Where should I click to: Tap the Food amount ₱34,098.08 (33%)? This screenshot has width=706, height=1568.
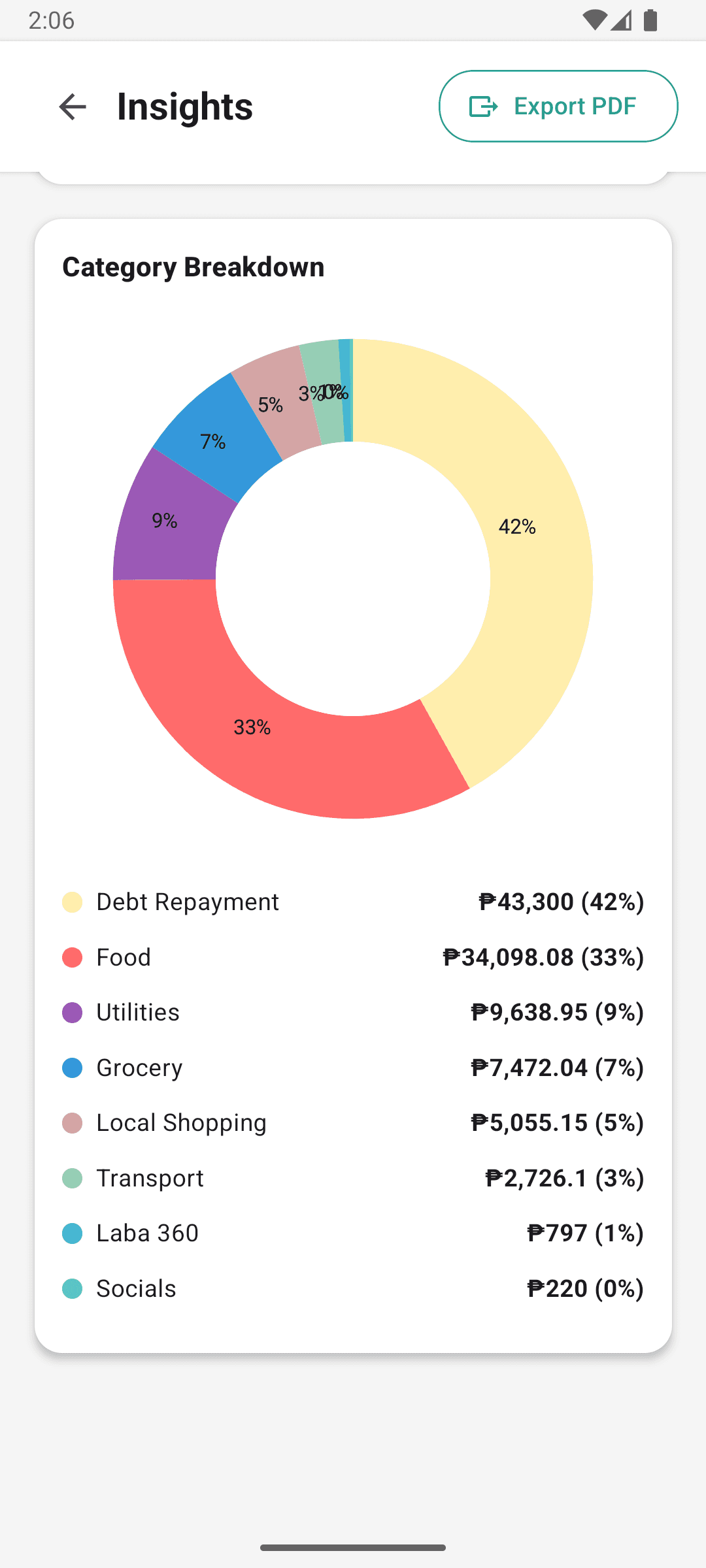tap(543, 958)
